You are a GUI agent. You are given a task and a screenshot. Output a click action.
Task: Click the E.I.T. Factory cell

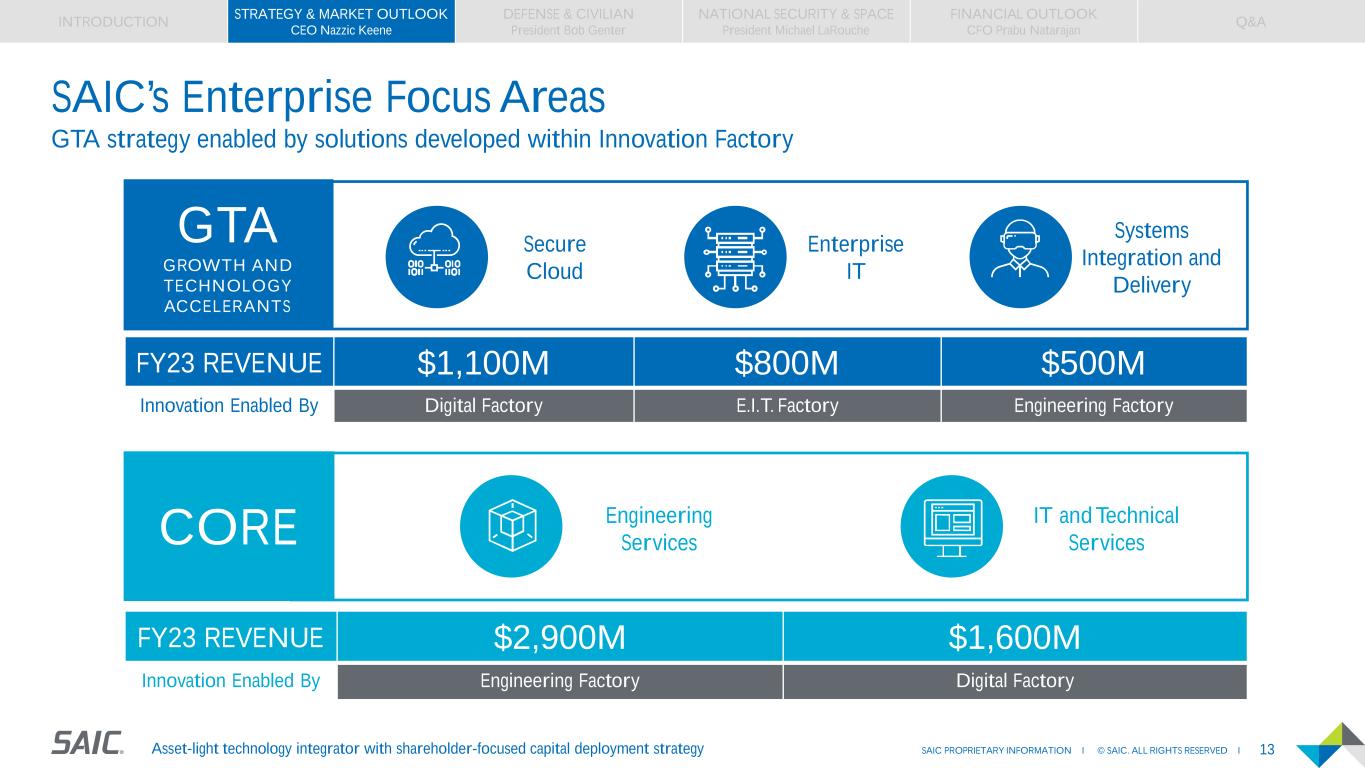click(787, 406)
